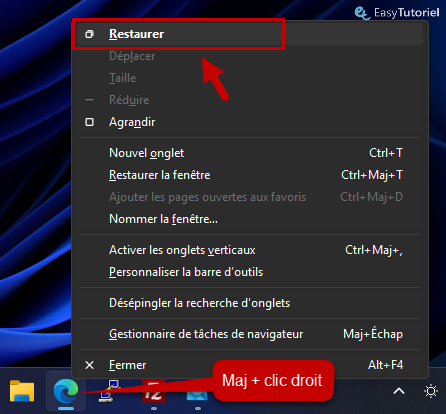The image size is (446, 414).
Task: Click the brightness sun tray icon
Action: tap(431, 391)
